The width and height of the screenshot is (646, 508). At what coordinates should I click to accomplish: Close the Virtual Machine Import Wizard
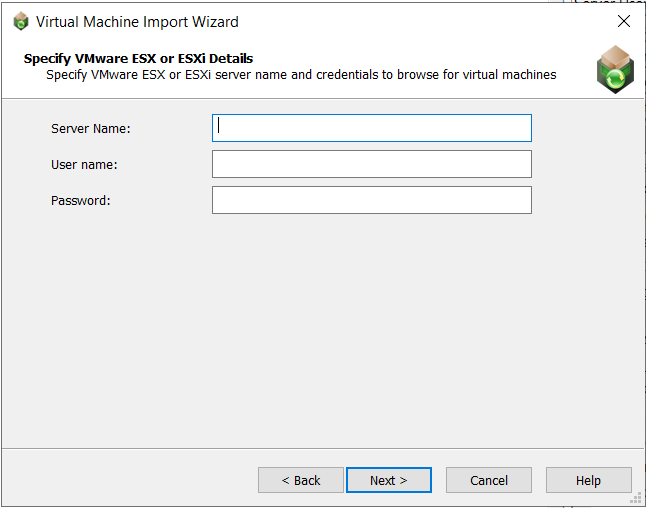(623, 21)
